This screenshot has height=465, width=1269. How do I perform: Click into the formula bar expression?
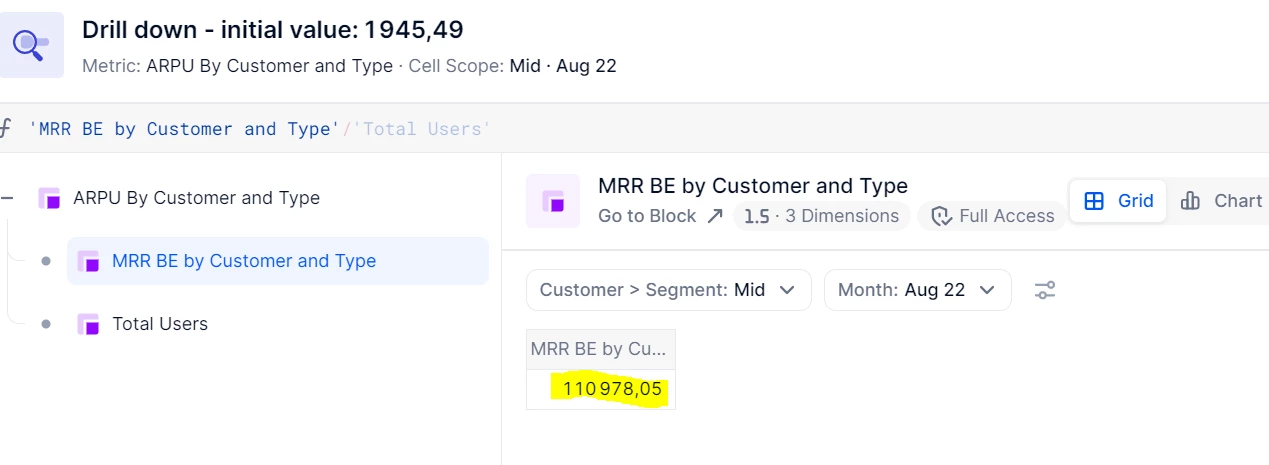click(260, 129)
